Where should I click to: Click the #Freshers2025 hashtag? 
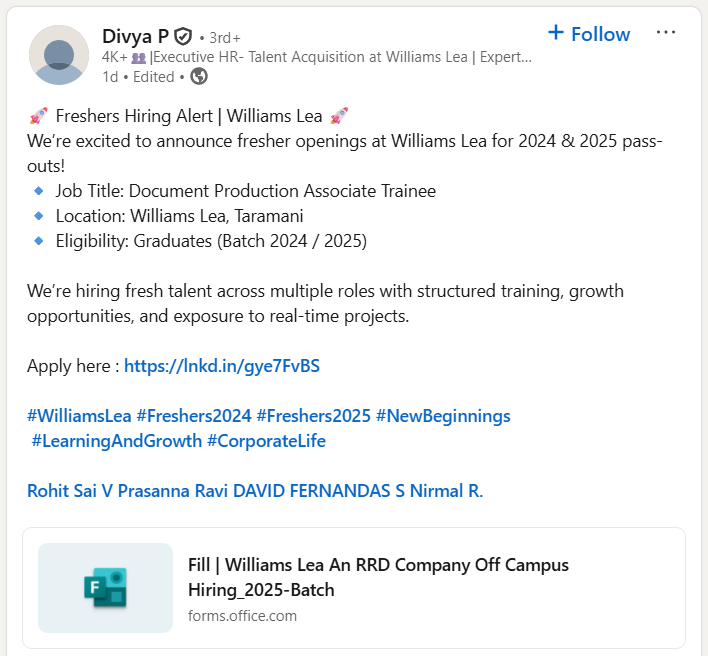[x=314, y=415]
